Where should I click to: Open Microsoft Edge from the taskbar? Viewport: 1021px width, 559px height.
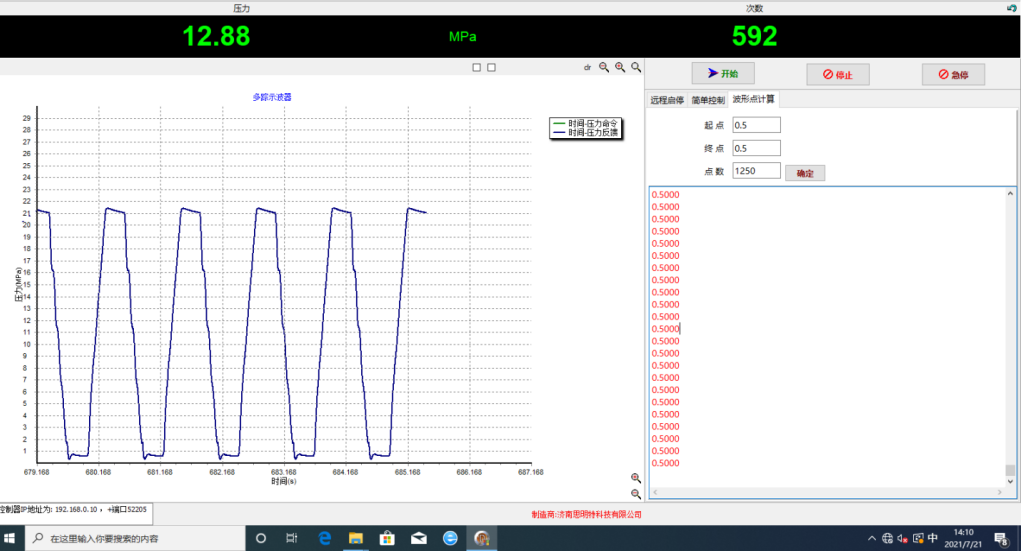click(324, 538)
